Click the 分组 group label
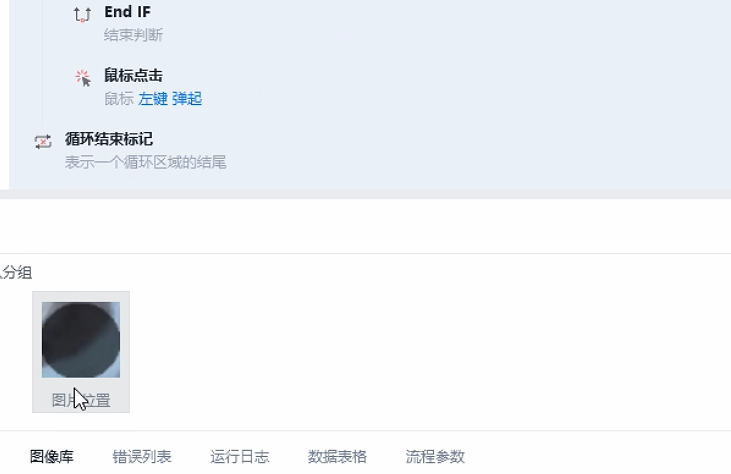Viewport: 731px width, 474px height. 18,272
